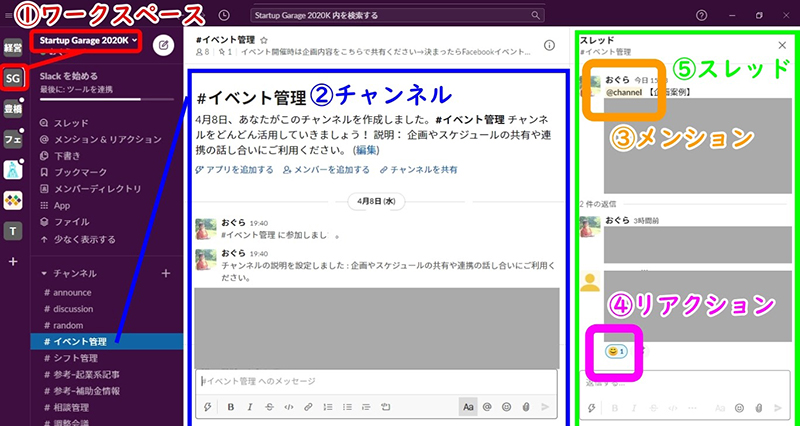Image resolution: width=800 pixels, height=426 pixels.
Task: Open emoji picker in channel composer
Action: (x=506, y=407)
